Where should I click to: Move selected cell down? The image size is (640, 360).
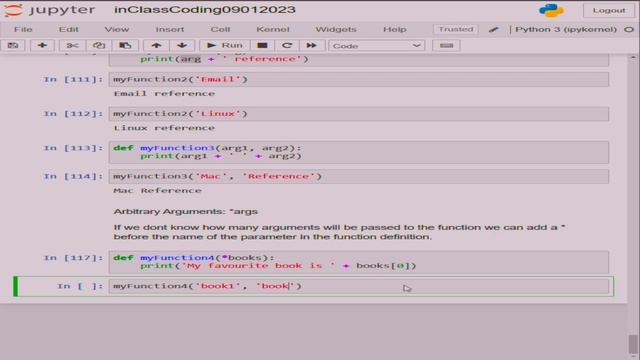click(x=182, y=45)
